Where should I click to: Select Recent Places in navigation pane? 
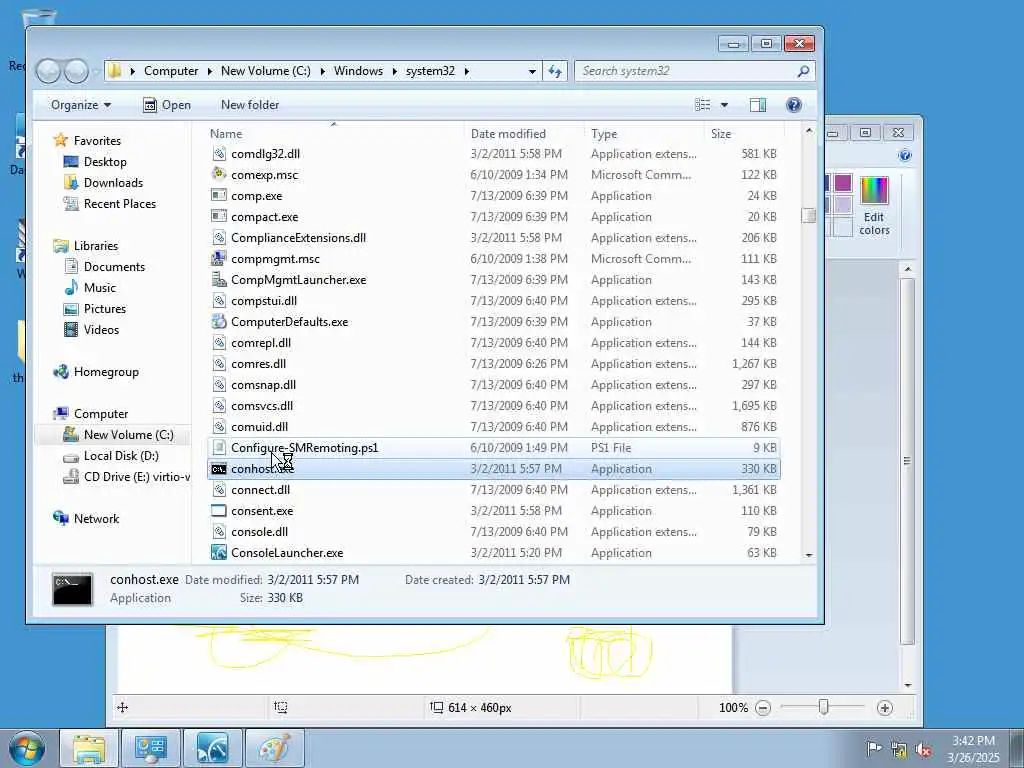click(x=120, y=204)
